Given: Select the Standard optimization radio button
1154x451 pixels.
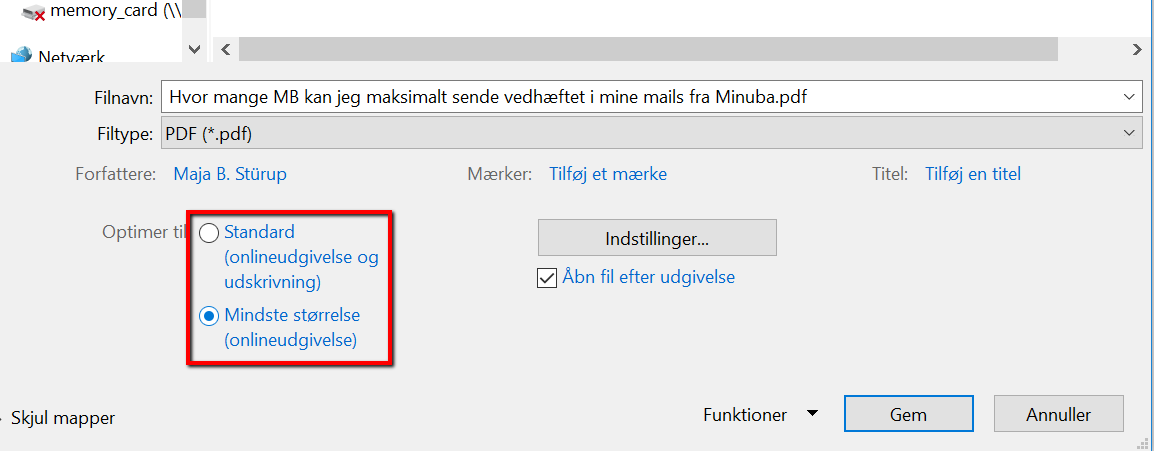Looking at the screenshot, I should pos(209,232).
